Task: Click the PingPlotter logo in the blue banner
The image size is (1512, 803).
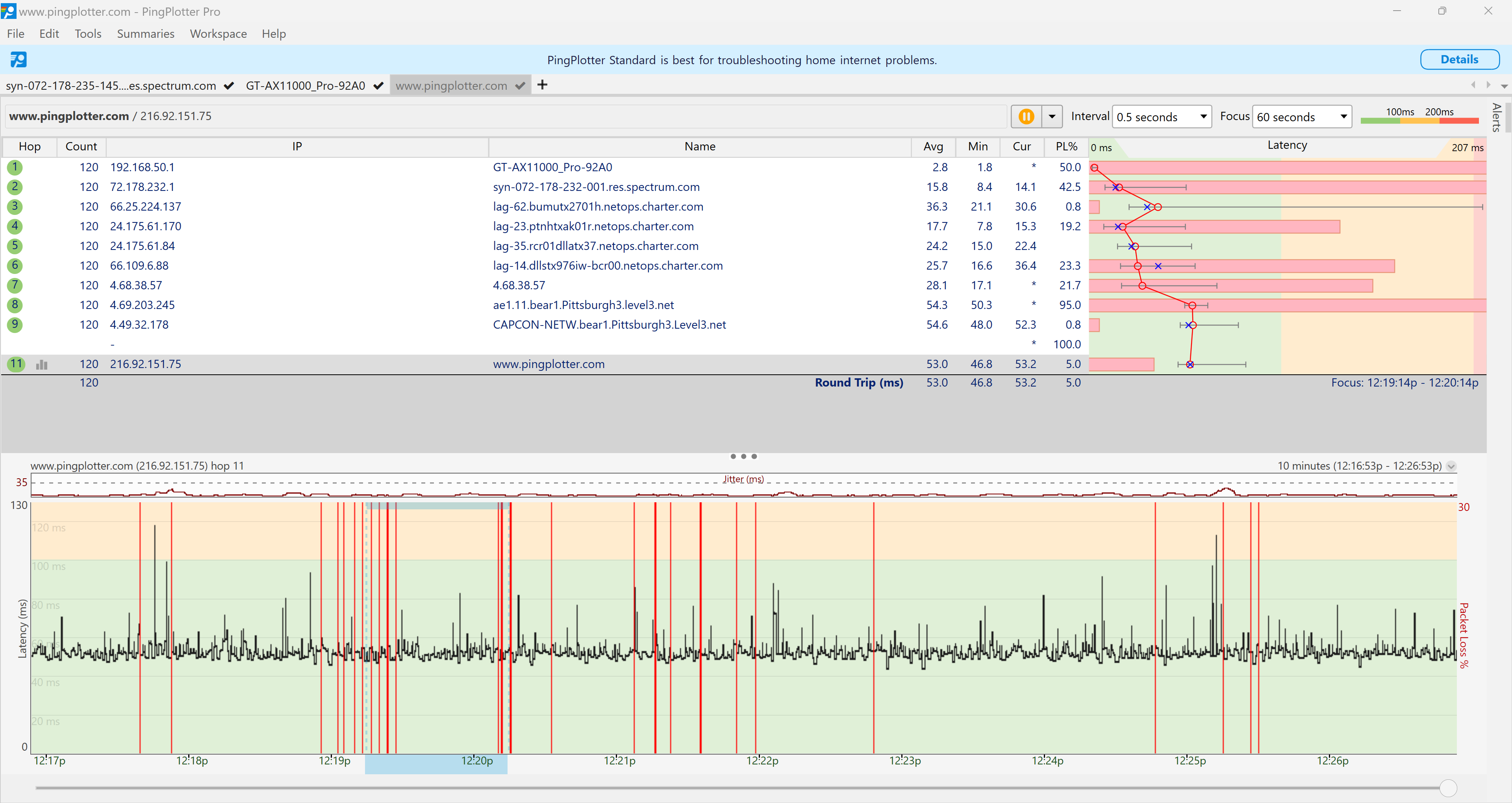Action: (18, 59)
